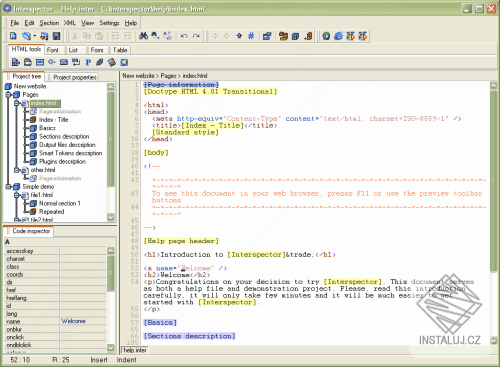
Task: Click the blue hash symbol icon
Action: pos(251,36)
